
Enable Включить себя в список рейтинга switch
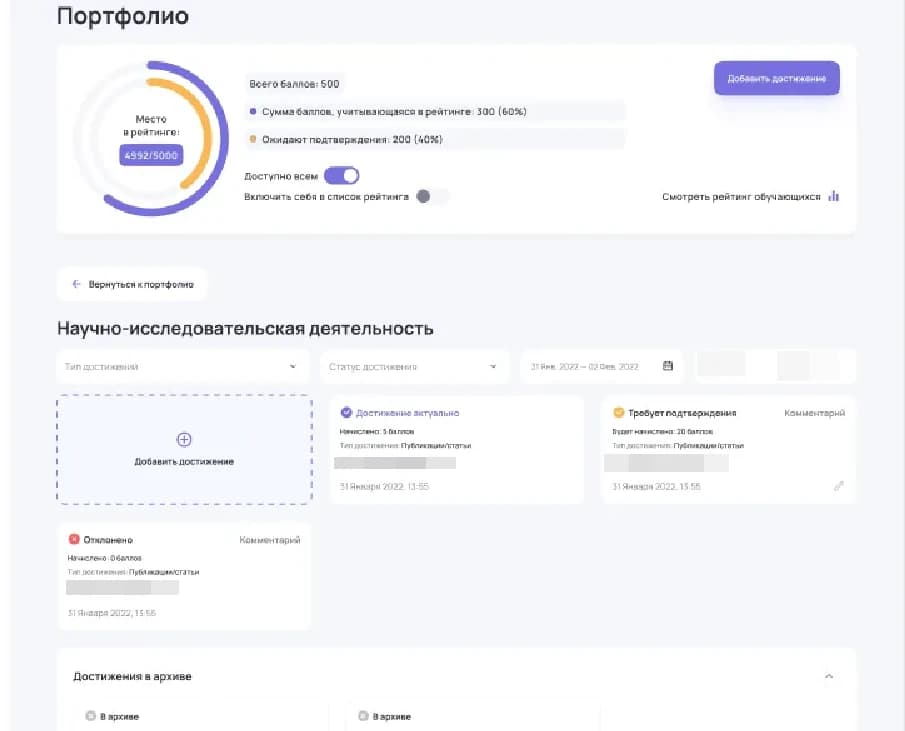pyautogui.click(x=431, y=197)
